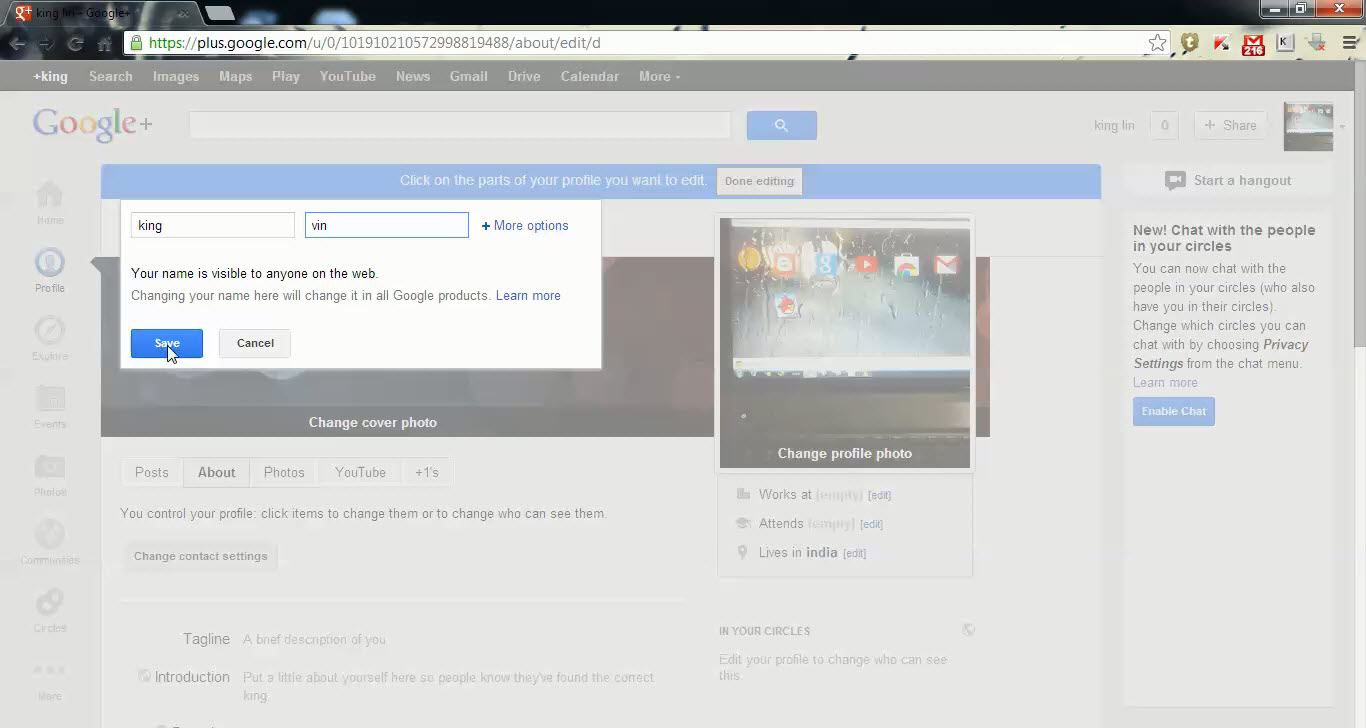
Task: Click the first name field containing king
Action: coord(213,225)
